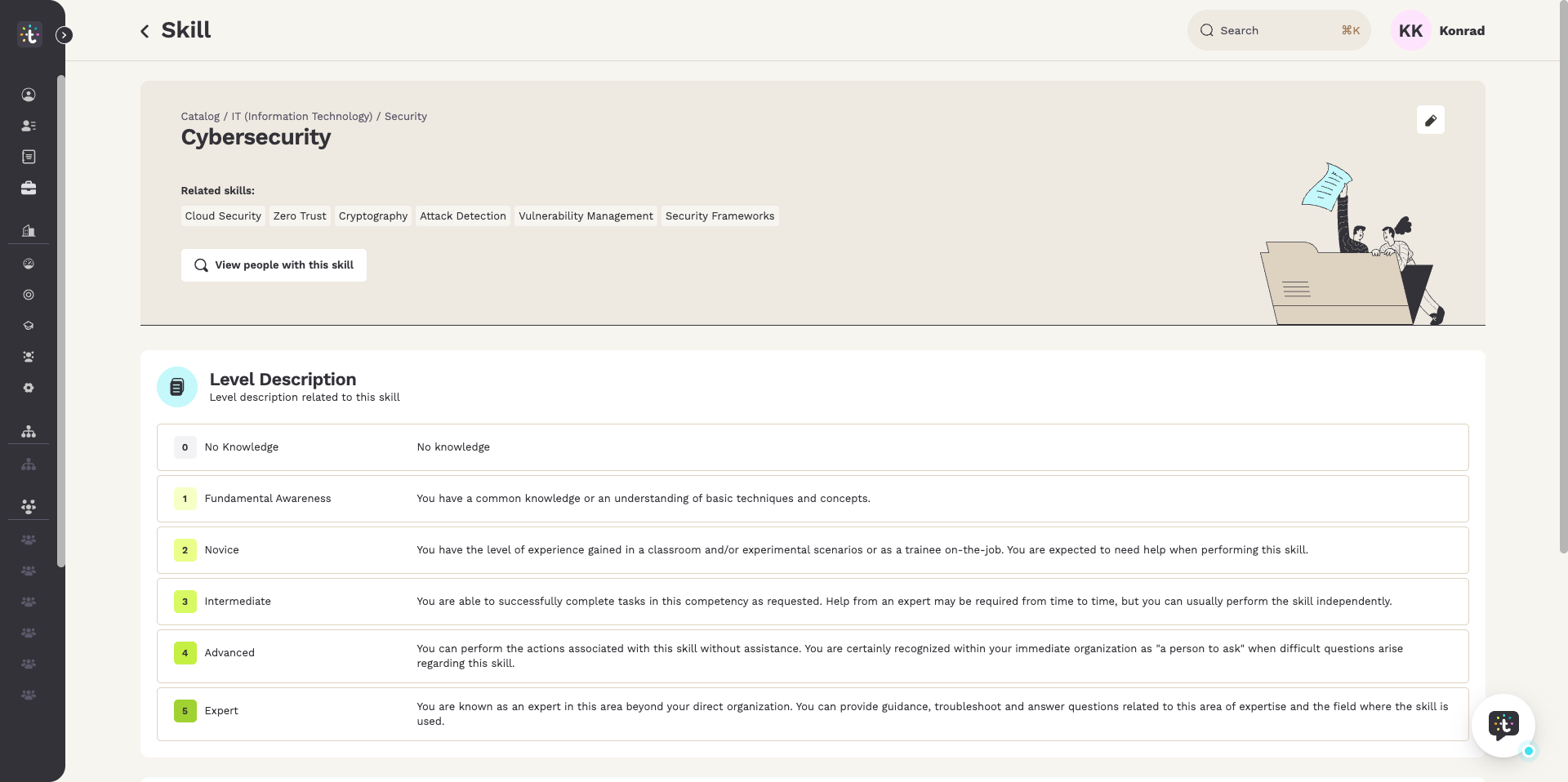Focus the Search field
The height and width of the screenshot is (782, 1568).
1278,30
